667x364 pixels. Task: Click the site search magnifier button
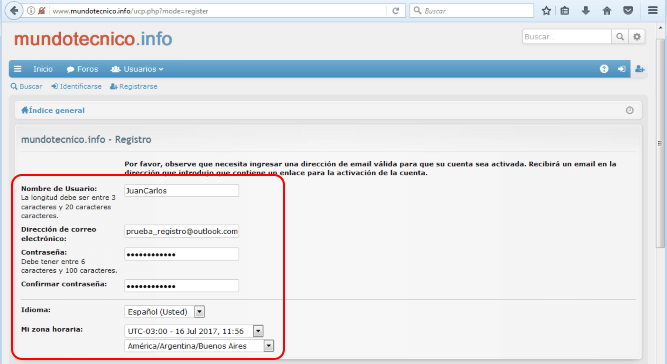pyautogui.click(x=620, y=37)
